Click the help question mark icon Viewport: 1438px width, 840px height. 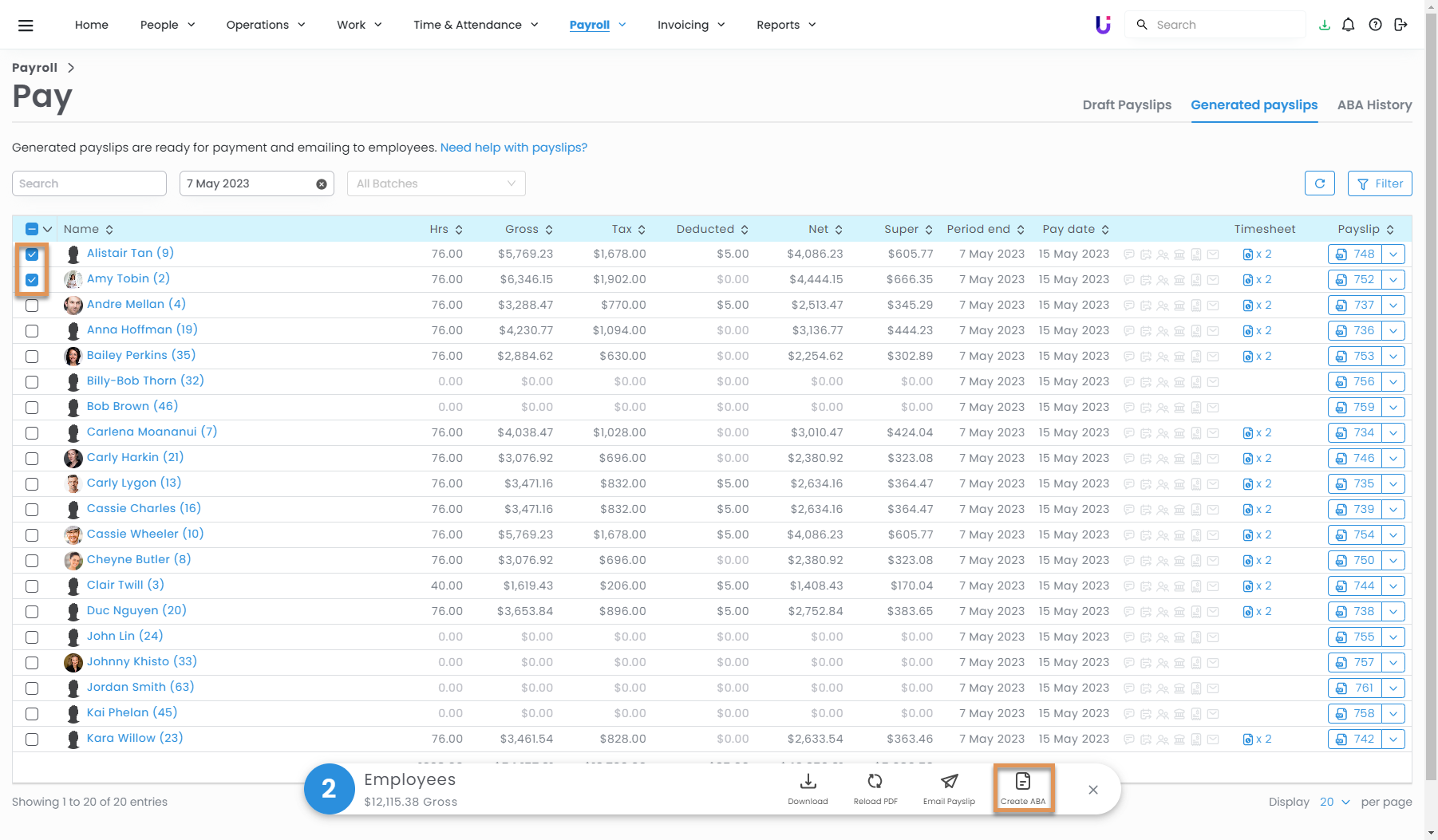pos(1375,25)
